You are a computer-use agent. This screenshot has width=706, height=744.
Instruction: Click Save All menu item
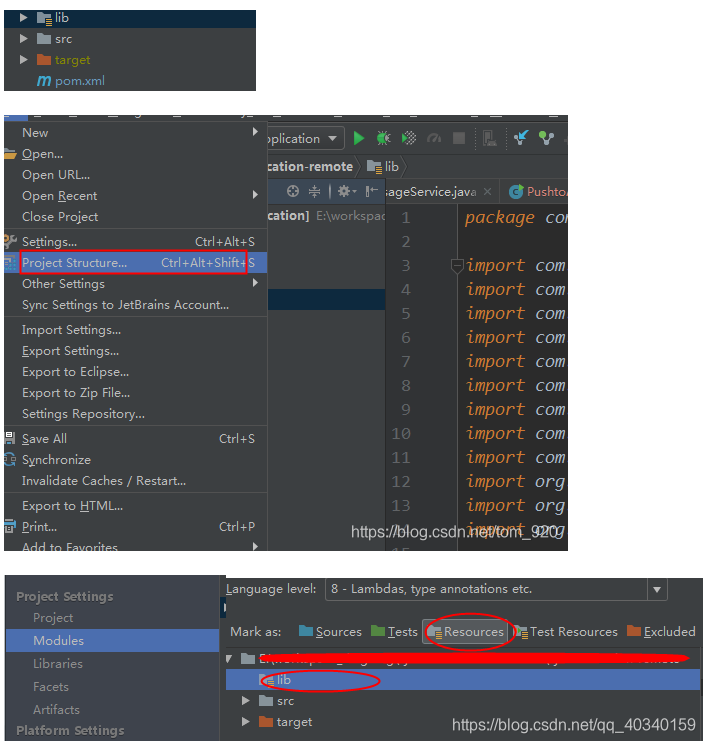pos(136,438)
